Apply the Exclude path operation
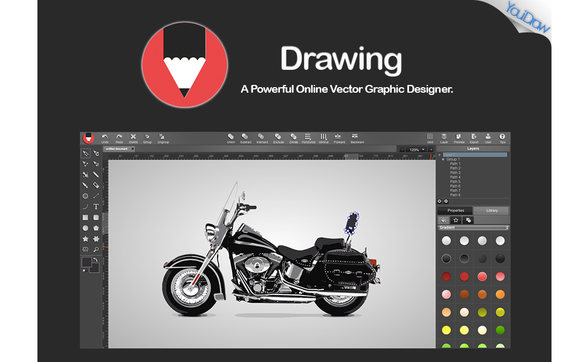Screen dimensions: 580x362 pyautogui.click(x=278, y=137)
